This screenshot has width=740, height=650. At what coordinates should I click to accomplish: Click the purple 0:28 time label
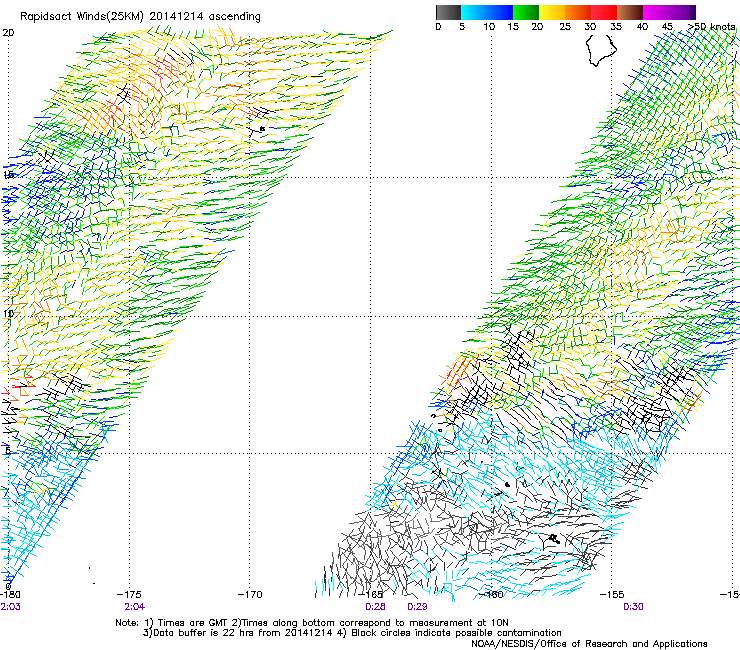pyautogui.click(x=375, y=607)
